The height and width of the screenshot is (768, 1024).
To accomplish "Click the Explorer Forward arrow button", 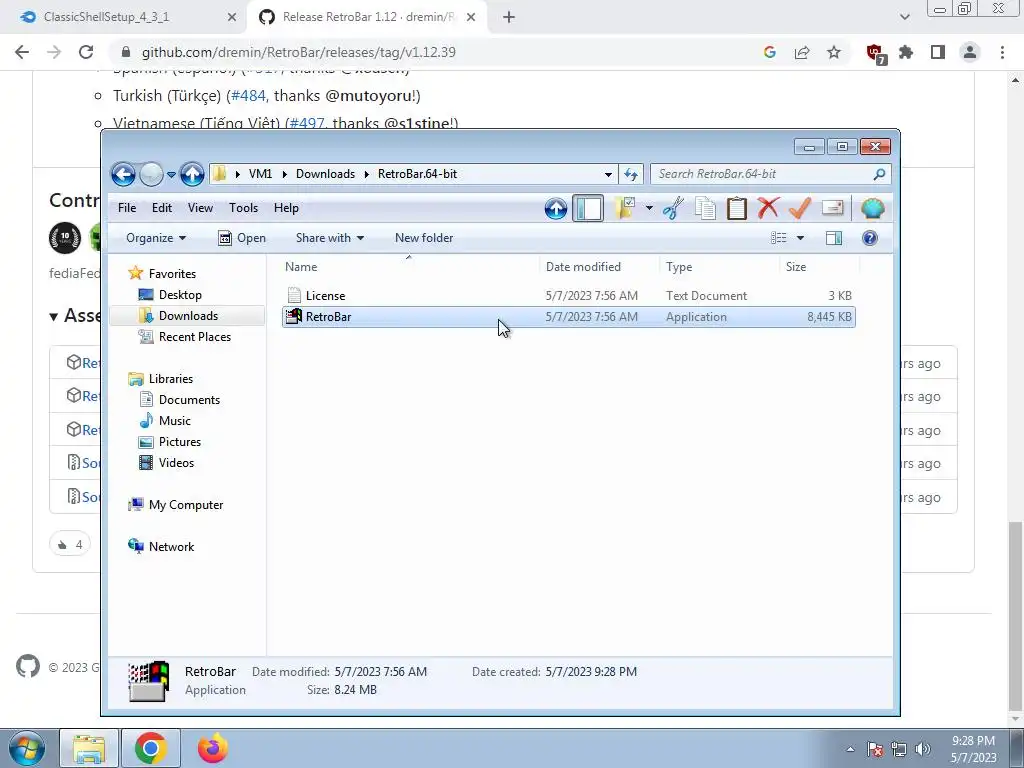I will click(152, 174).
